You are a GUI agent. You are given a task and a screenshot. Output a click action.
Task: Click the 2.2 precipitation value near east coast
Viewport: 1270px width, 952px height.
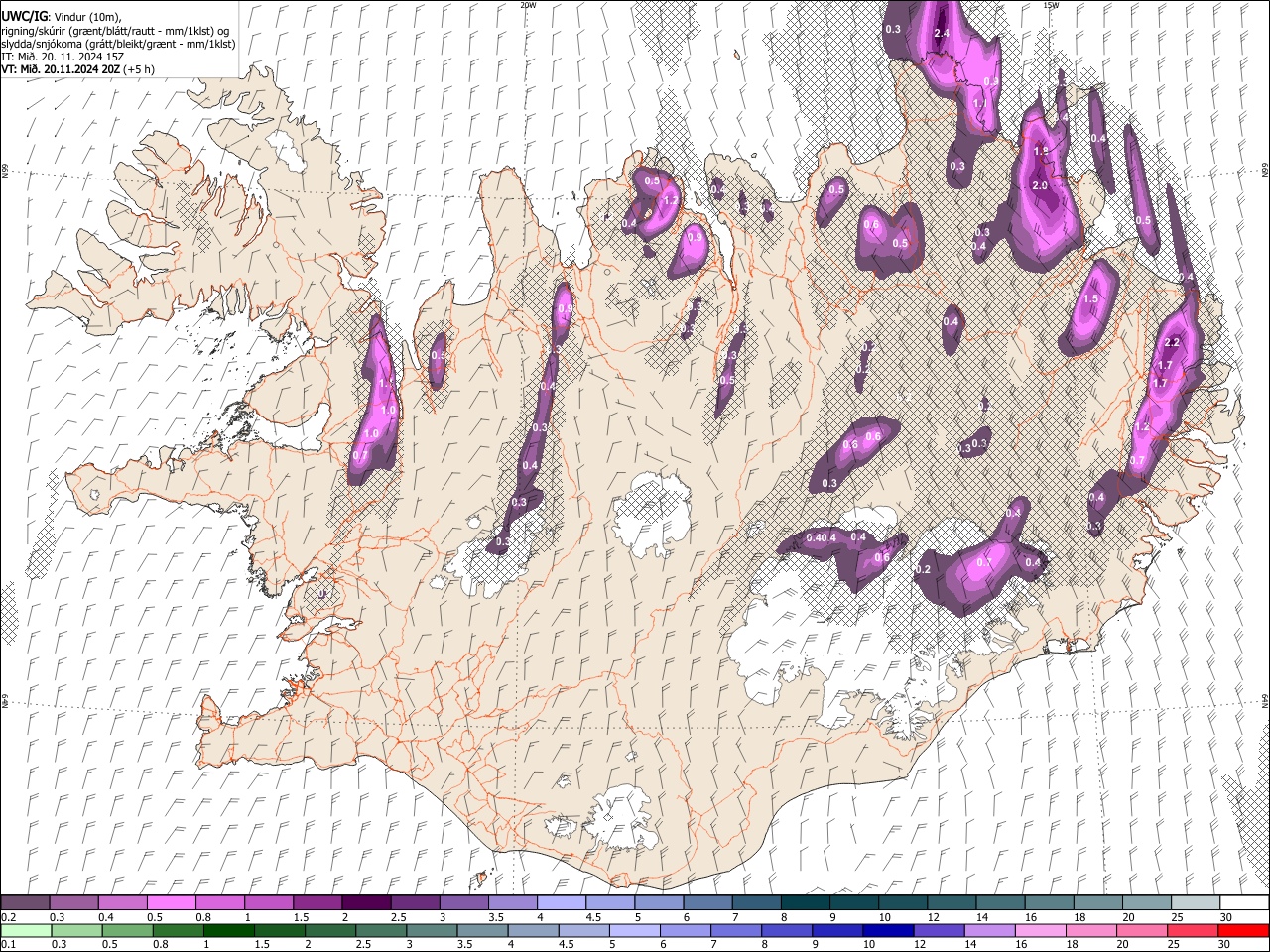[x=1172, y=343]
